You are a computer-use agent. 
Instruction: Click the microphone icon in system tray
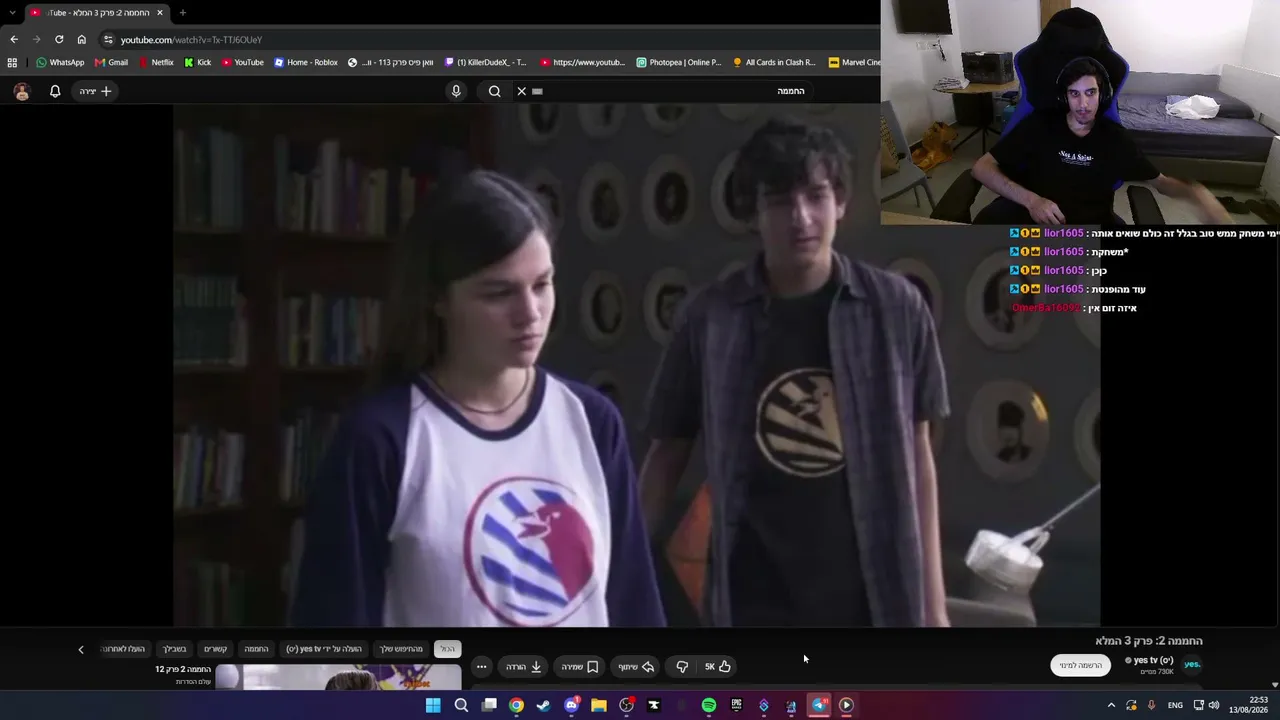(x=1151, y=705)
